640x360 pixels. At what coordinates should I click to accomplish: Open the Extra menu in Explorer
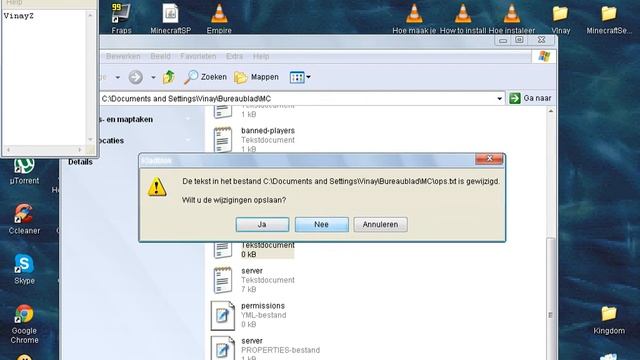234,56
